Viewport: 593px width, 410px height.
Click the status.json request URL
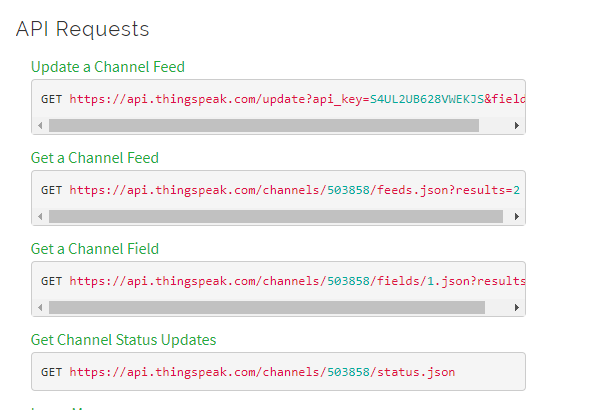(x=262, y=372)
